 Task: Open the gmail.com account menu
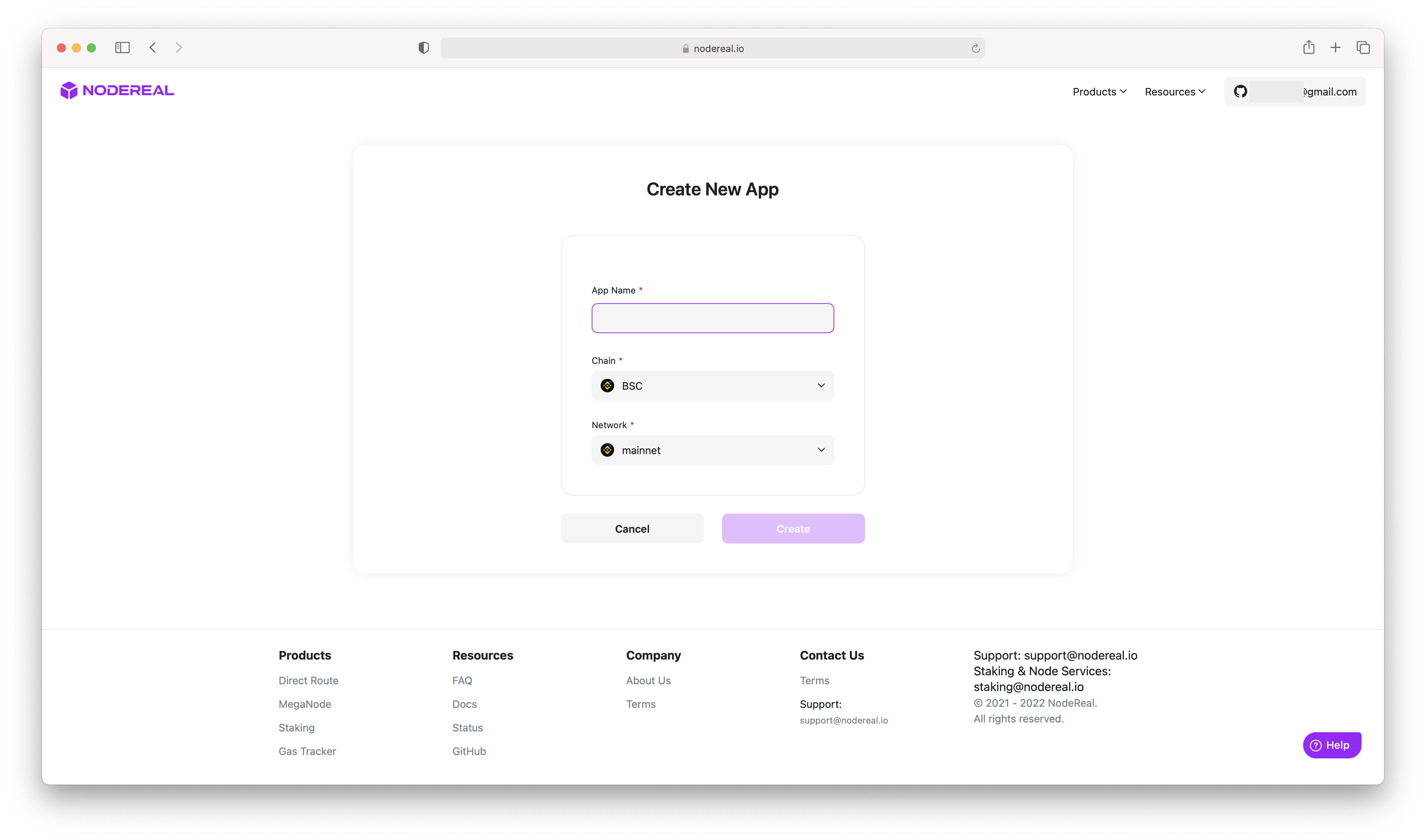point(1302,92)
